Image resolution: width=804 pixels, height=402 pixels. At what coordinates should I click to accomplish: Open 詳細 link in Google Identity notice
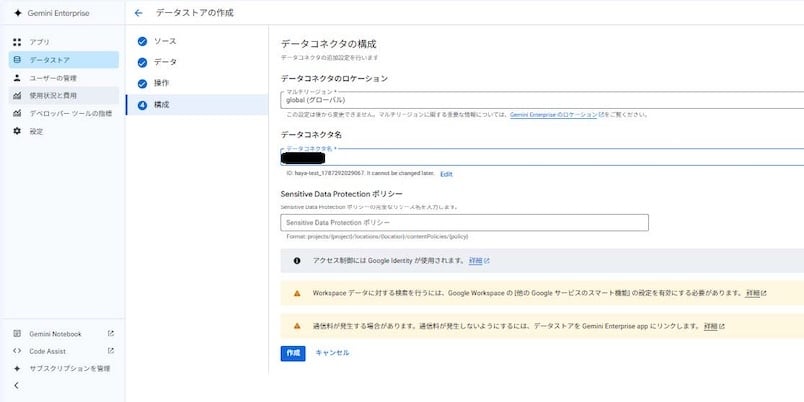click(x=479, y=260)
